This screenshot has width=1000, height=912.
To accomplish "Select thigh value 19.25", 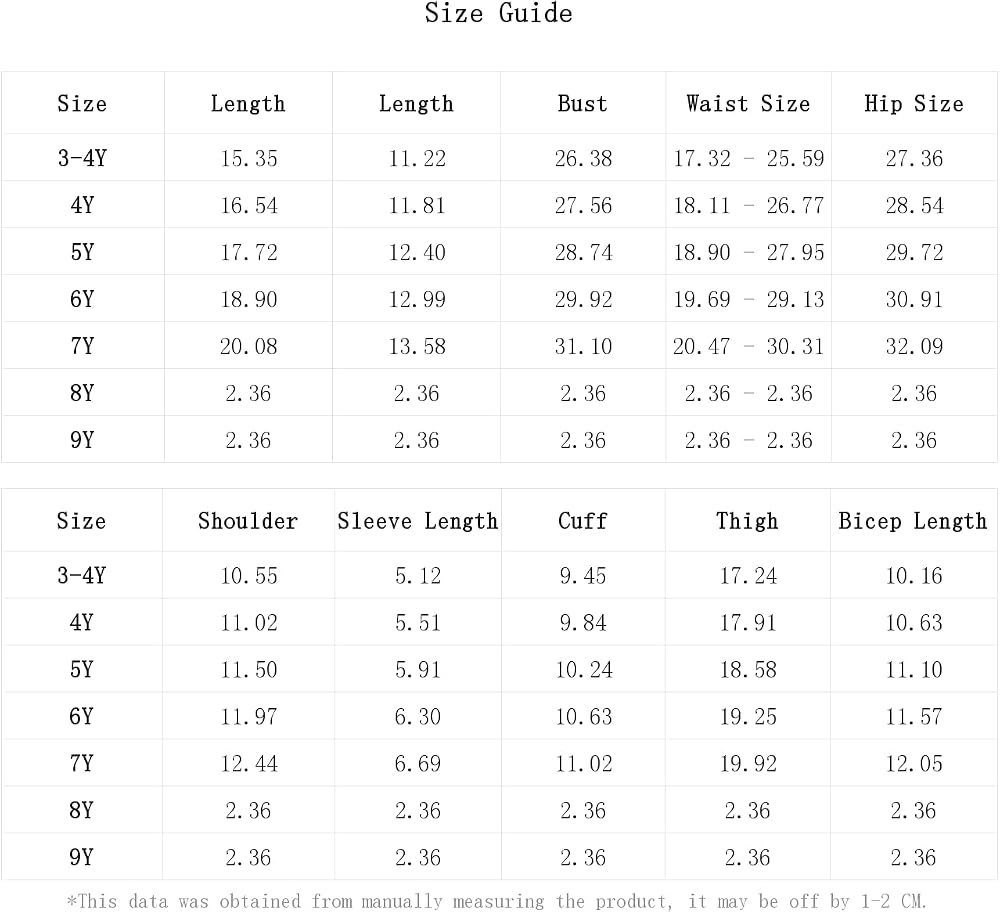I will pyautogui.click(x=748, y=716).
